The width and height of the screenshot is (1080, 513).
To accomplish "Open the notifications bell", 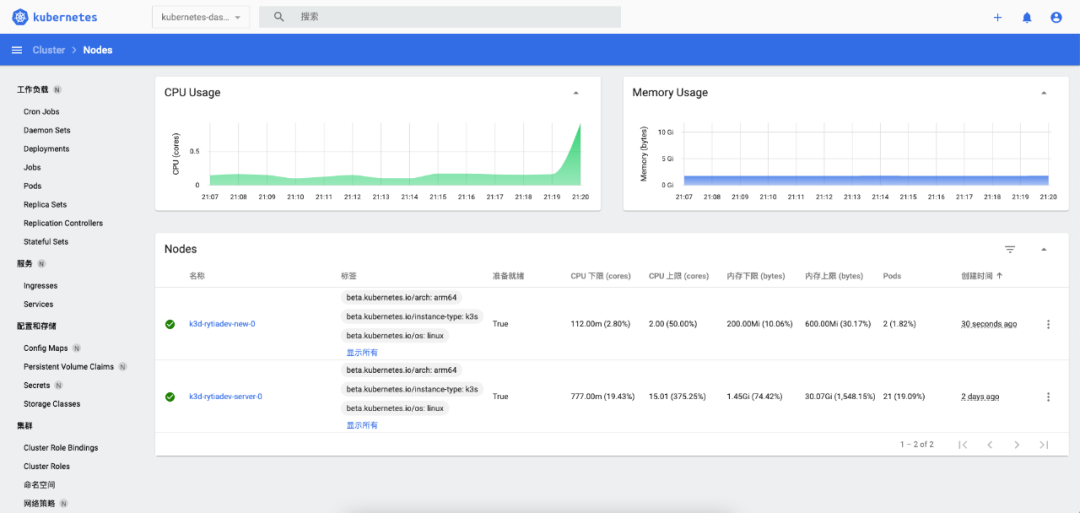I will coord(1027,17).
